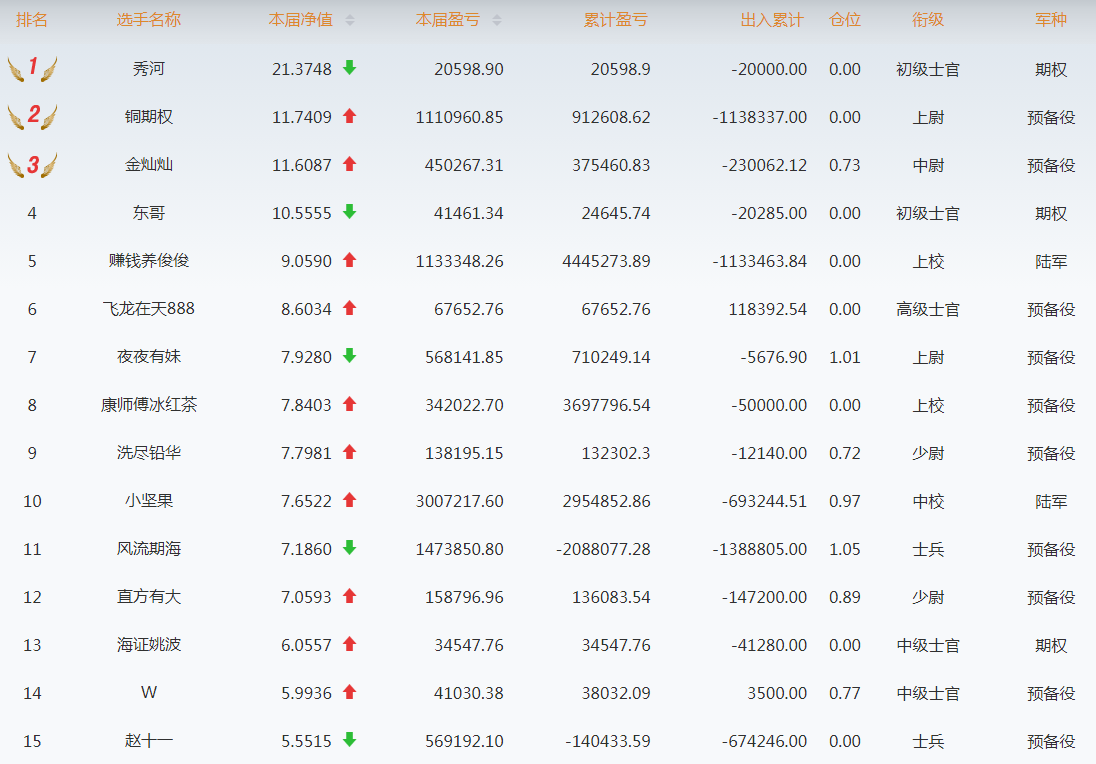Image resolution: width=1096 pixels, height=764 pixels.
Task: Click rank 1 laurel badge icon
Action: click(x=32, y=69)
